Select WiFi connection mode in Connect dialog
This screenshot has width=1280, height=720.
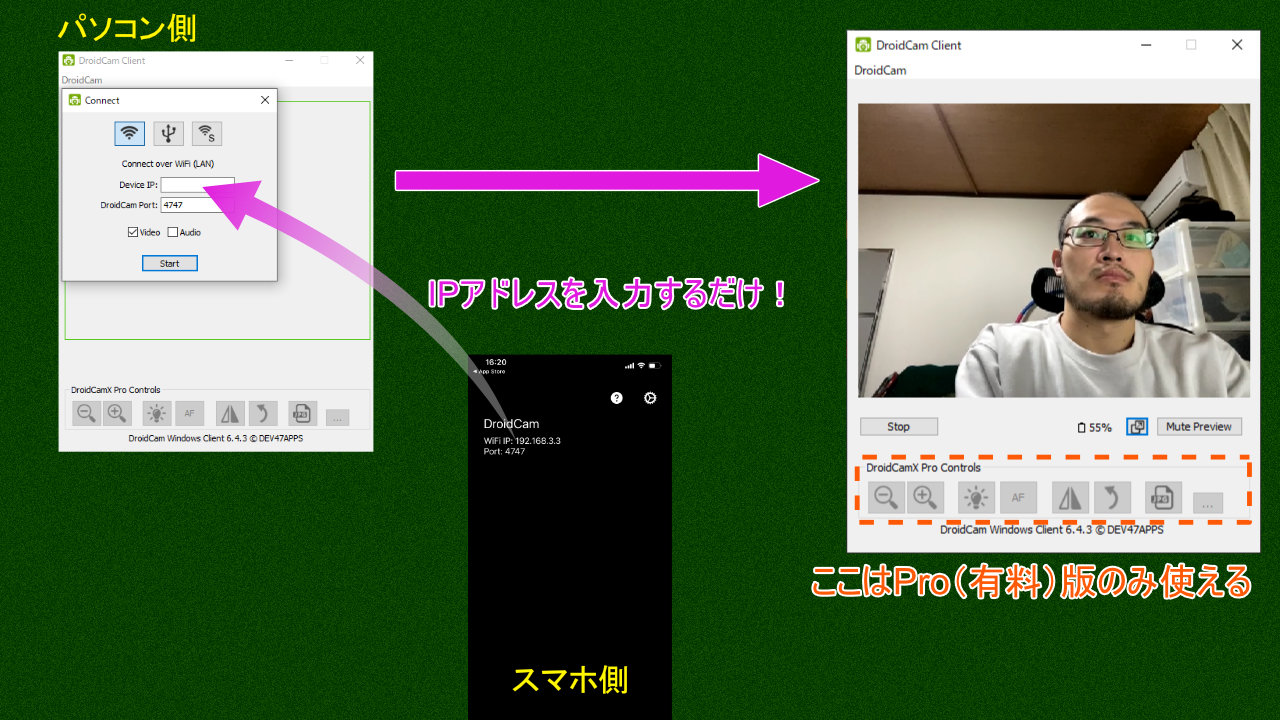click(x=129, y=133)
